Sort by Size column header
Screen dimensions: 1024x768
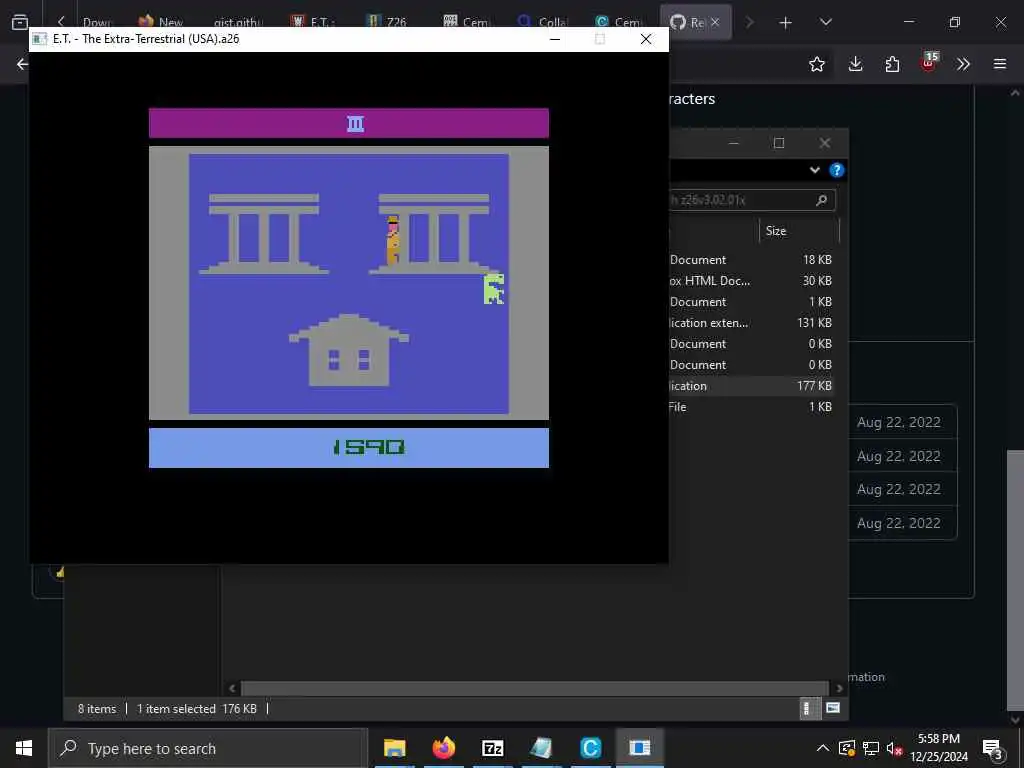pos(776,231)
